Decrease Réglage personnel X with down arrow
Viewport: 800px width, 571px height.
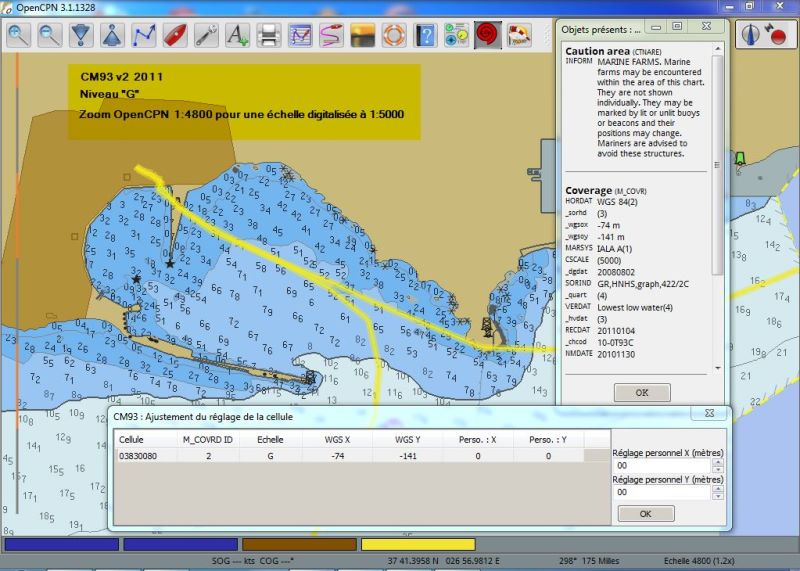(x=718, y=469)
